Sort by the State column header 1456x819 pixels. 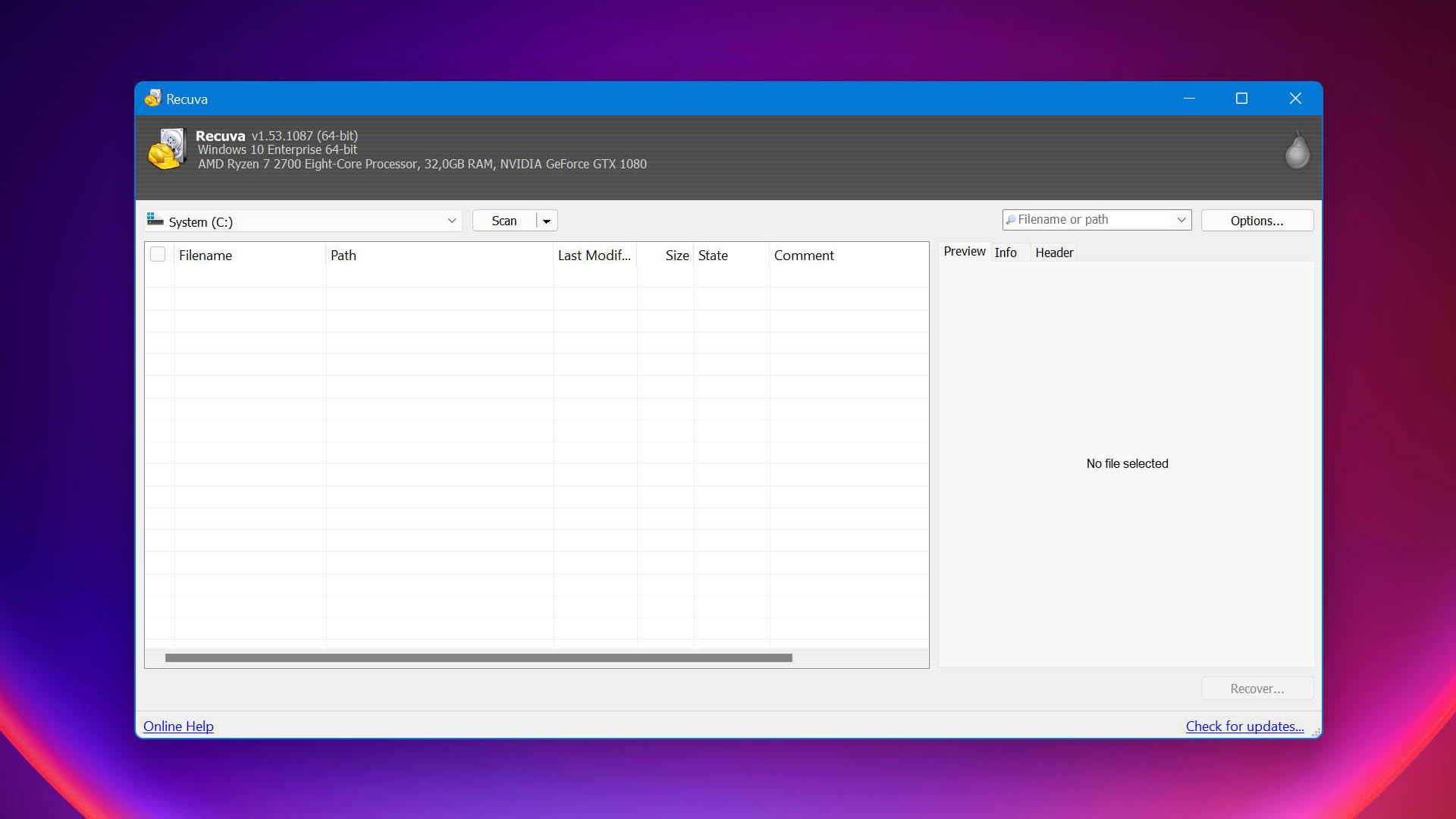[732, 256]
